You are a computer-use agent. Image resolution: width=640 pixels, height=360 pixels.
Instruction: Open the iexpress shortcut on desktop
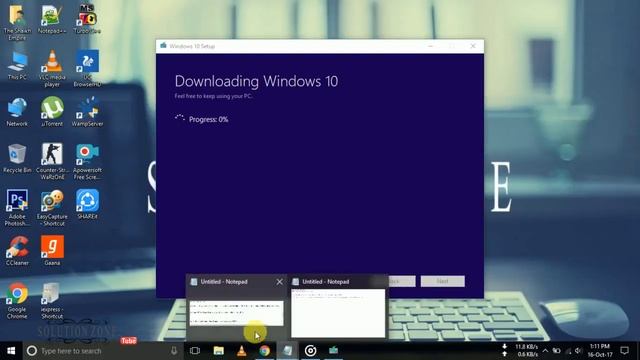pyautogui.click(x=52, y=301)
